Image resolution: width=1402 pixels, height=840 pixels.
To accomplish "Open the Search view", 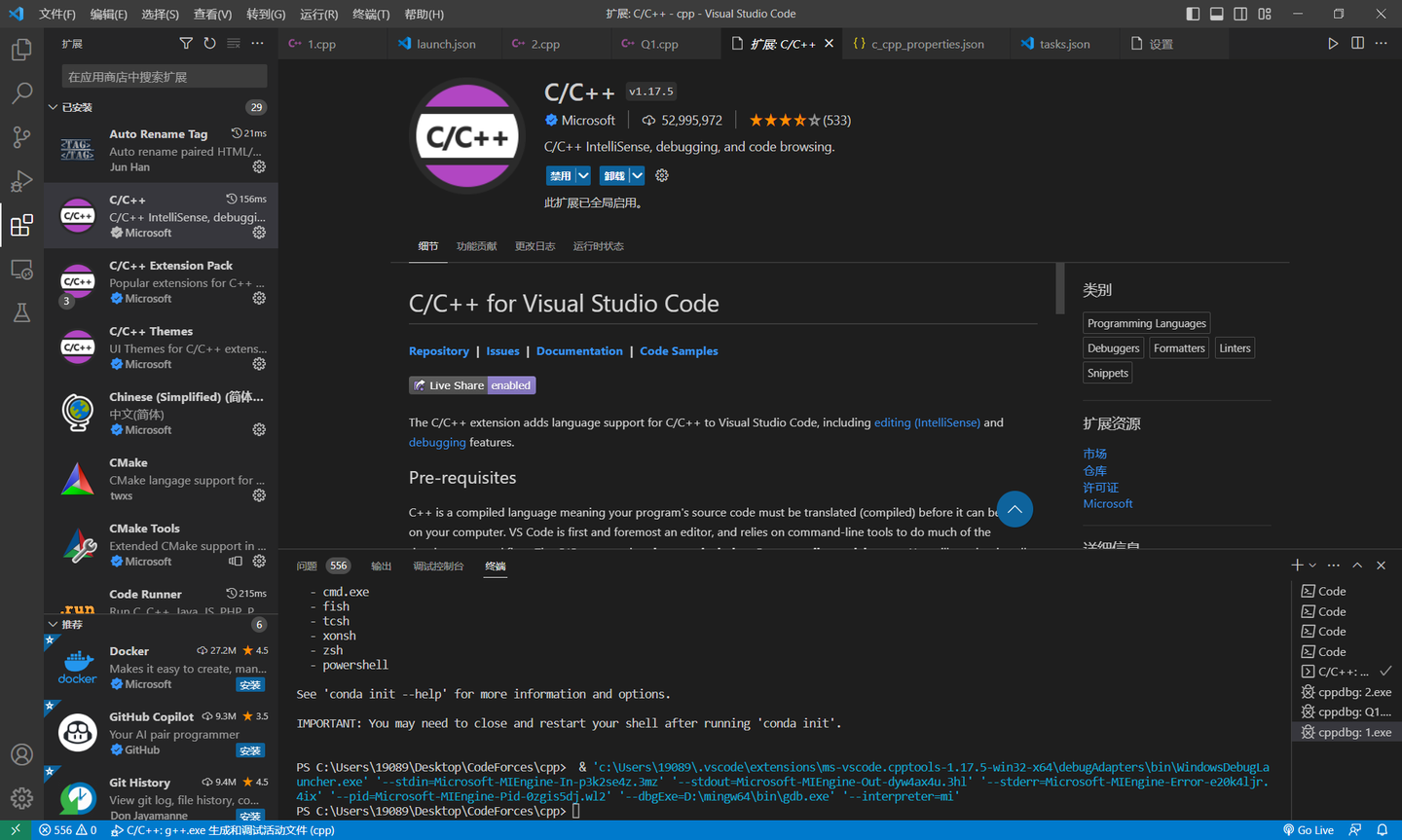I will tap(21, 92).
